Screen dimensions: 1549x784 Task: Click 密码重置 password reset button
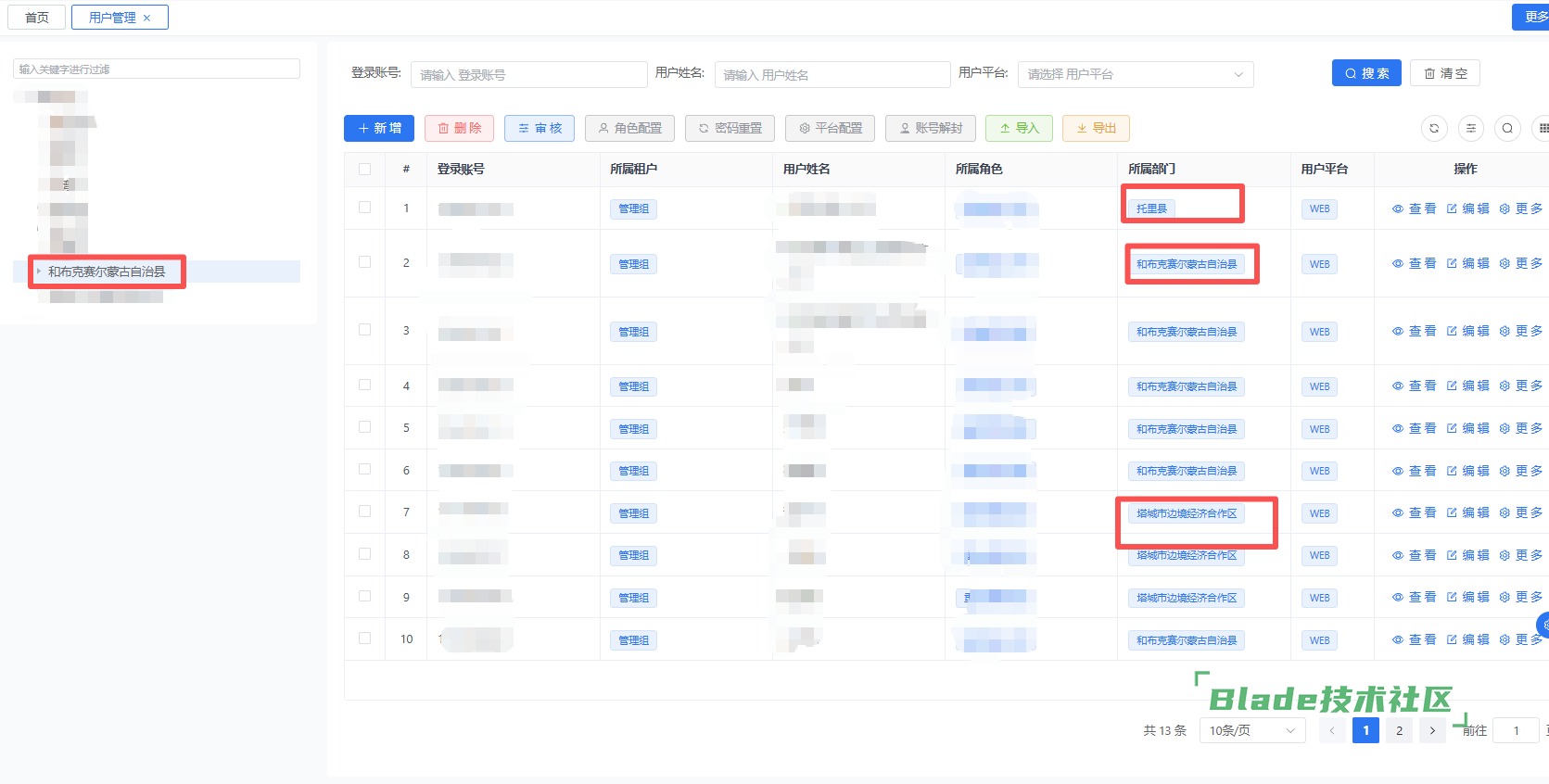click(730, 129)
